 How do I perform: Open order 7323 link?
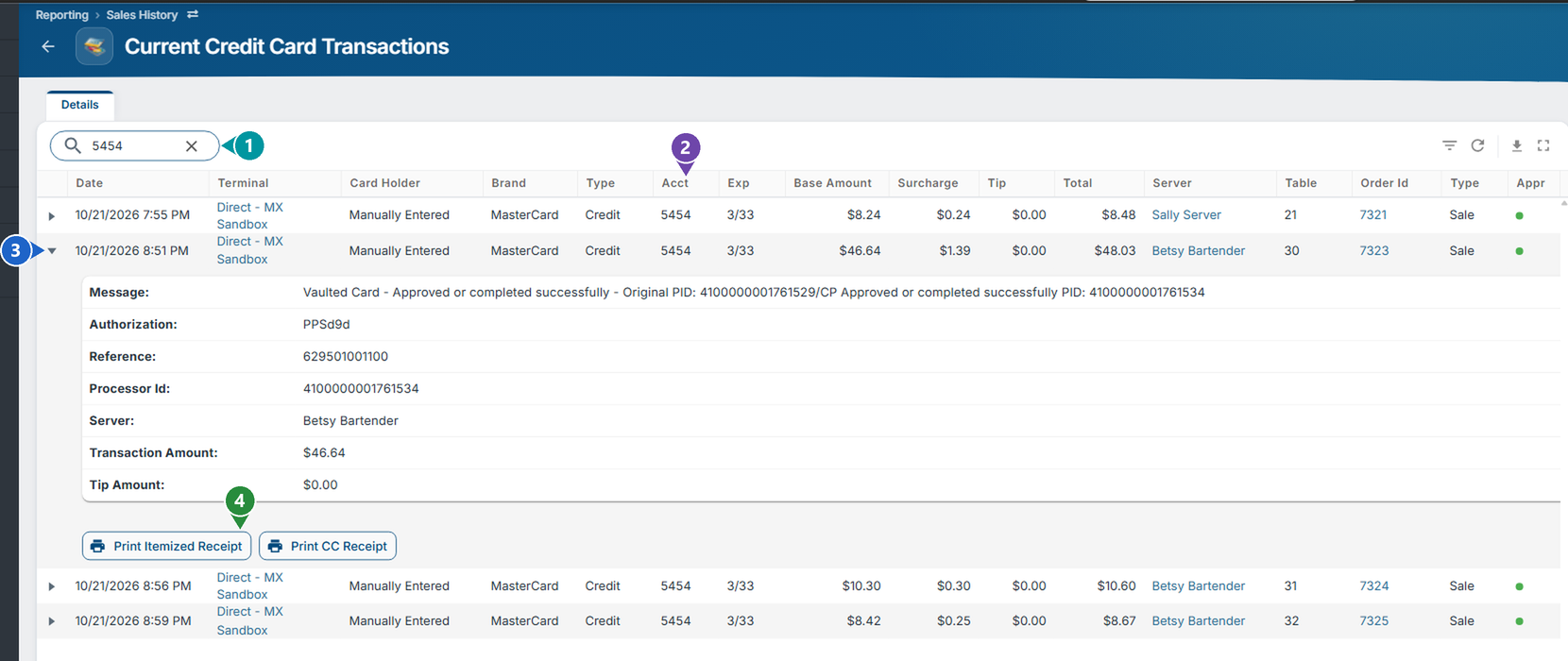click(1374, 250)
